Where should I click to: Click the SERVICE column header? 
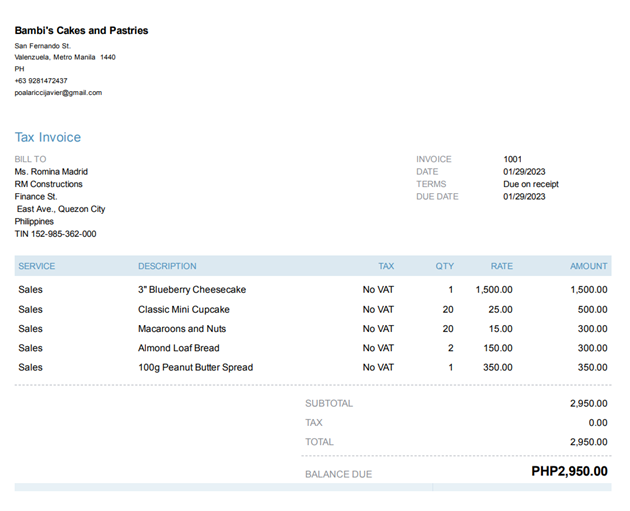tap(37, 266)
